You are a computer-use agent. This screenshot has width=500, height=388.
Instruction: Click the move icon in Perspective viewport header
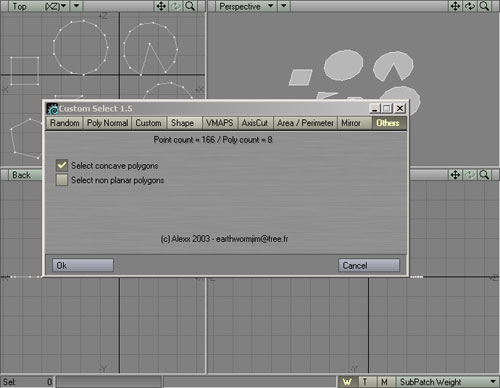point(455,6)
